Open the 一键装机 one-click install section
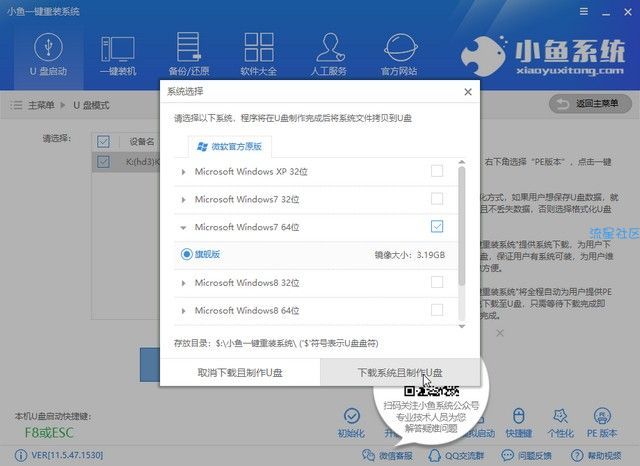The width and height of the screenshot is (640, 466). coord(118,55)
